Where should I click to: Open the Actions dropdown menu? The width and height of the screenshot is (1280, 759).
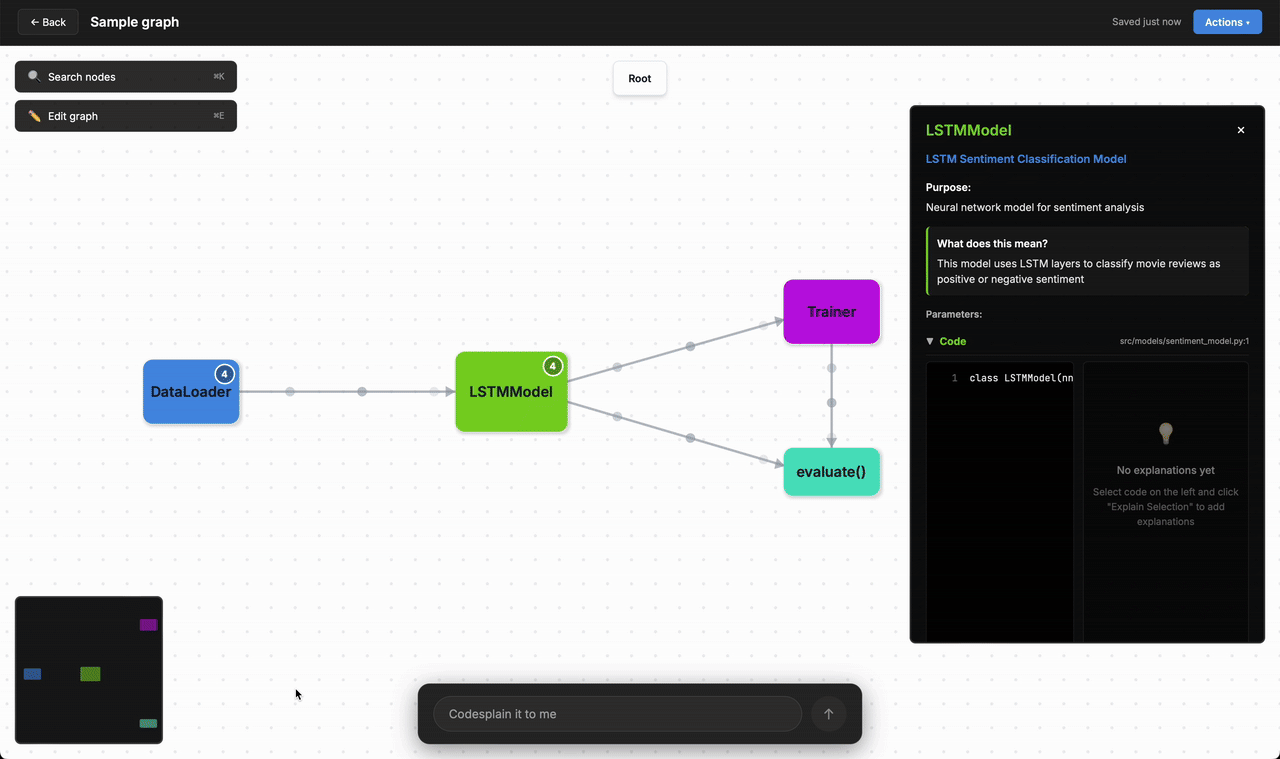tap(1227, 21)
